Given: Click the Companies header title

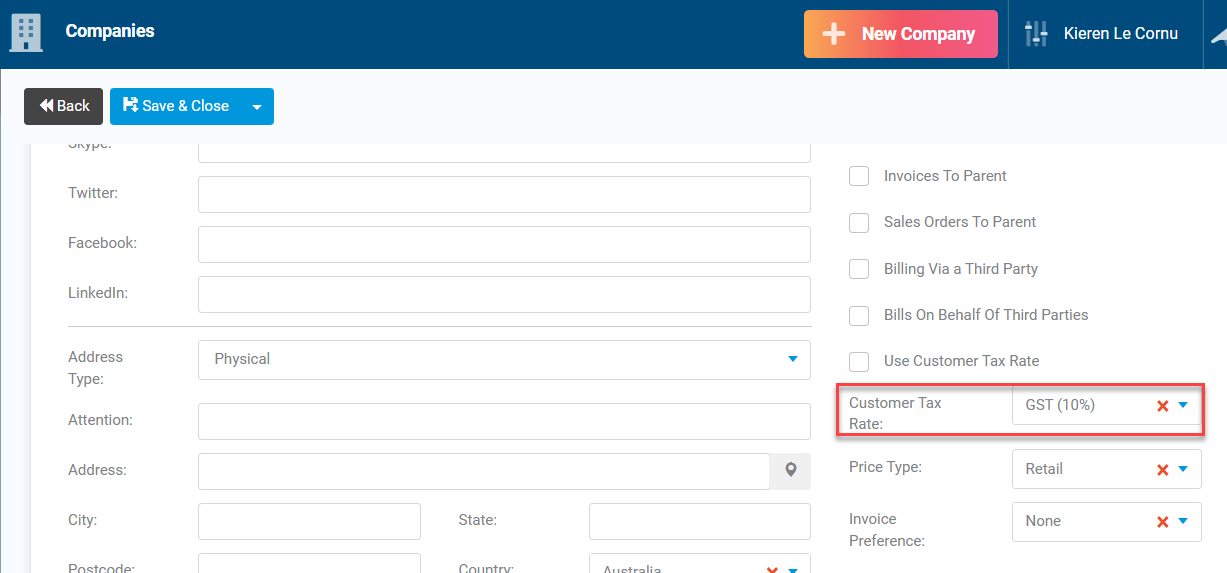Looking at the screenshot, I should tap(110, 31).
